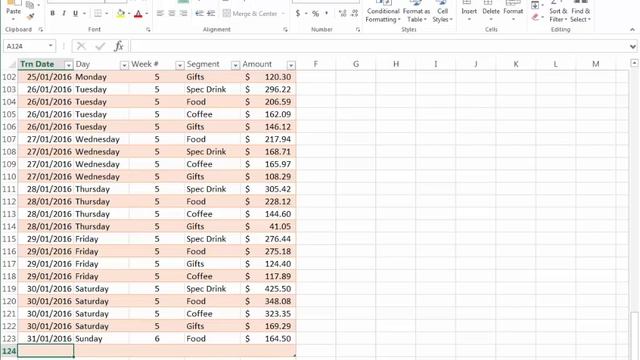Image resolution: width=640 pixels, height=360 pixels.
Task: Click Decrease Decimal
Action: point(354,13)
